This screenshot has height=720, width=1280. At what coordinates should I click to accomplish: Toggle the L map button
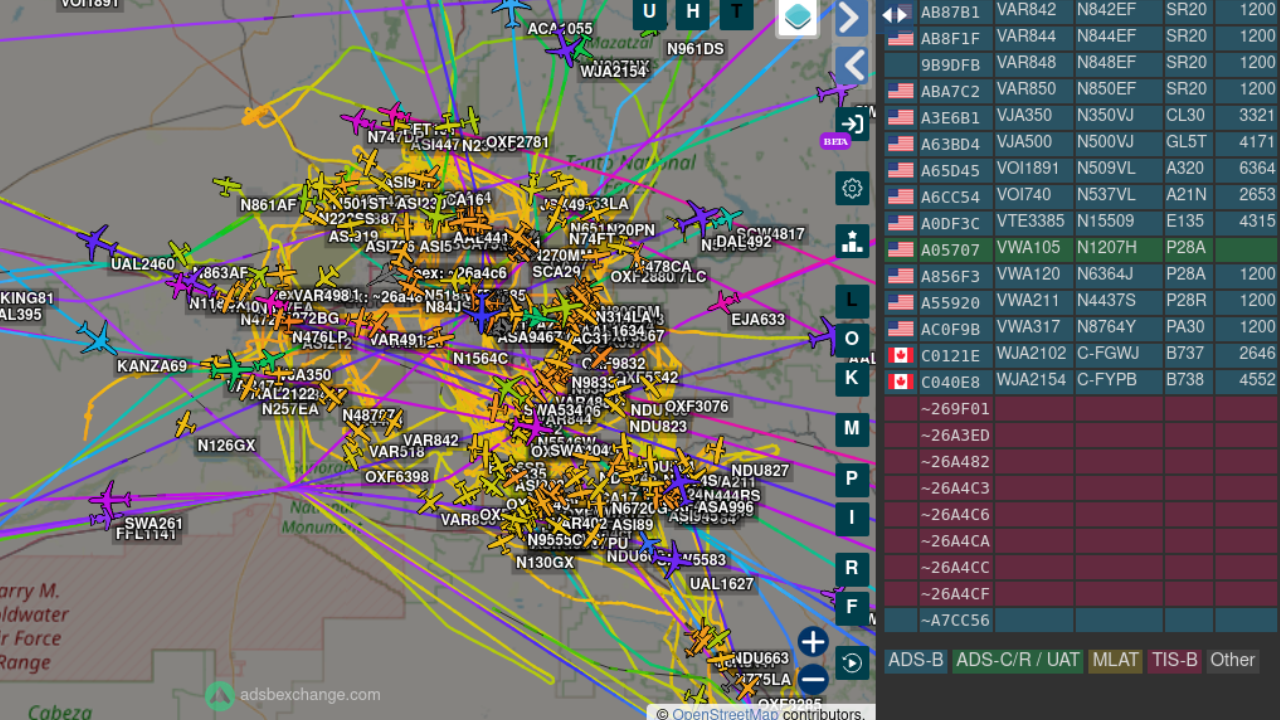(852, 301)
